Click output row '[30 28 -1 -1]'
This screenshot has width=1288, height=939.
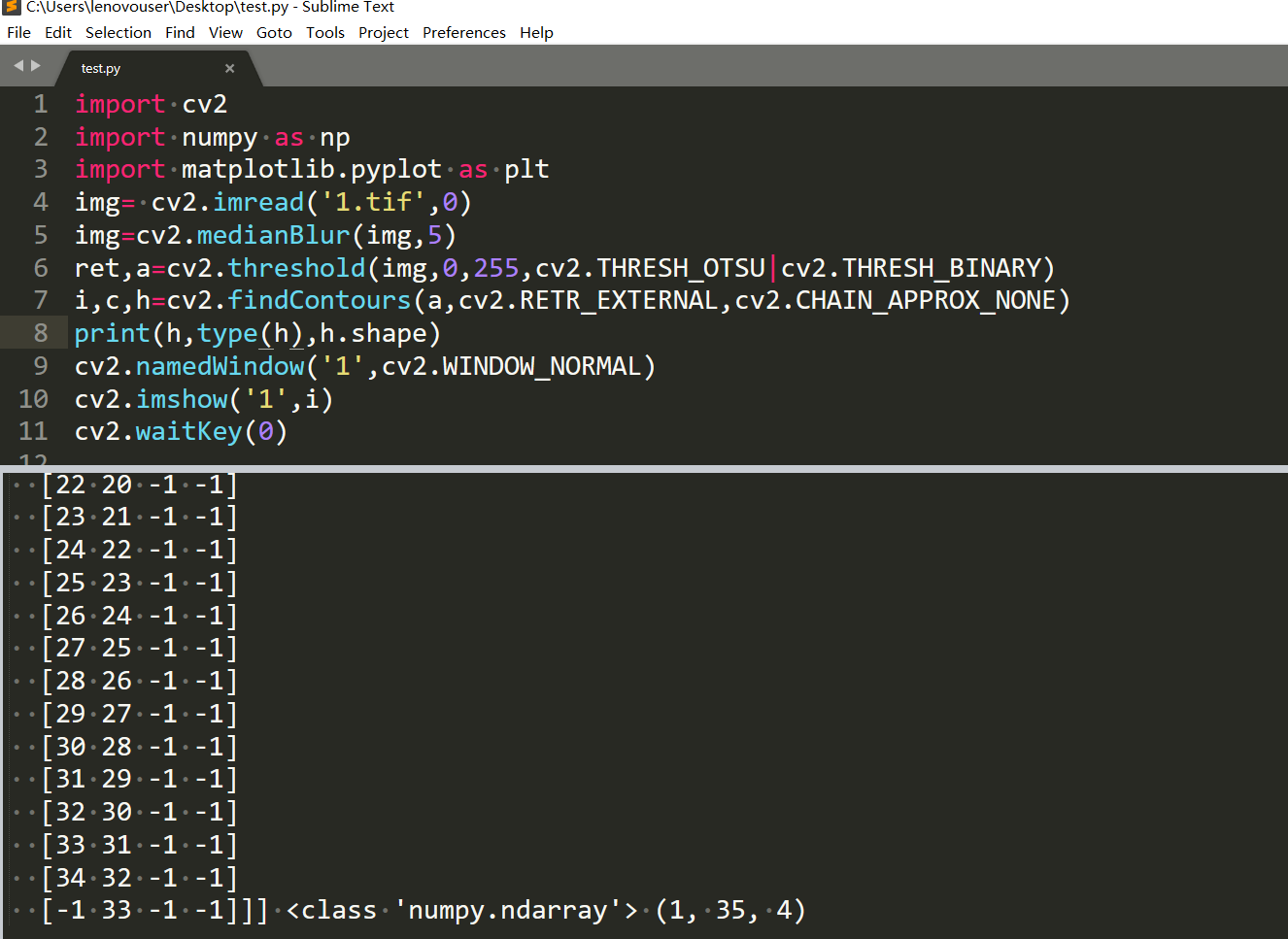point(139,747)
